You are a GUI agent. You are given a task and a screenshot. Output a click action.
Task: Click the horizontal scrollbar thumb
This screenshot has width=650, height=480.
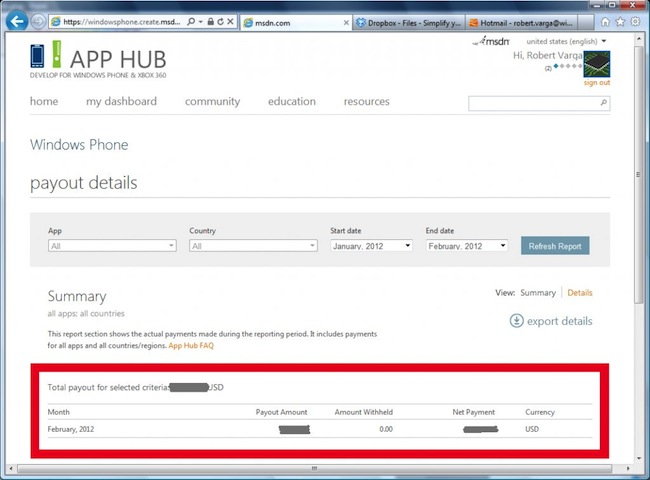click(x=314, y=468)
